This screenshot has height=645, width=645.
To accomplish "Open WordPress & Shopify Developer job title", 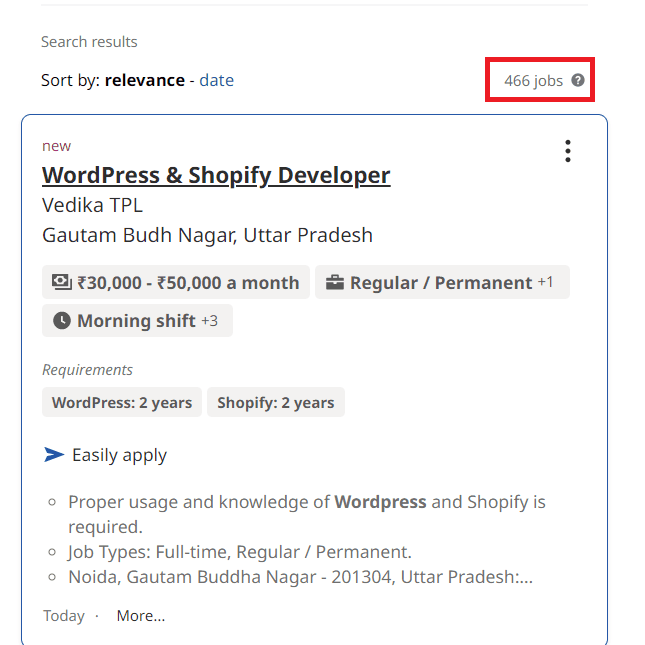I will click(x=216, y=176).
